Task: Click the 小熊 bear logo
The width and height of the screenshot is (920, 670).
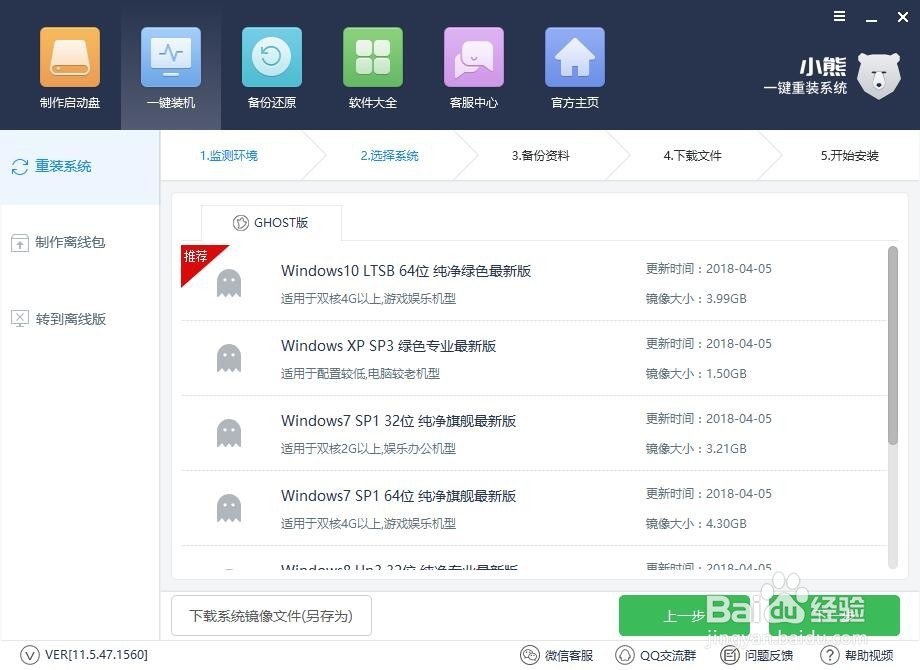Action: pos(877,75)
